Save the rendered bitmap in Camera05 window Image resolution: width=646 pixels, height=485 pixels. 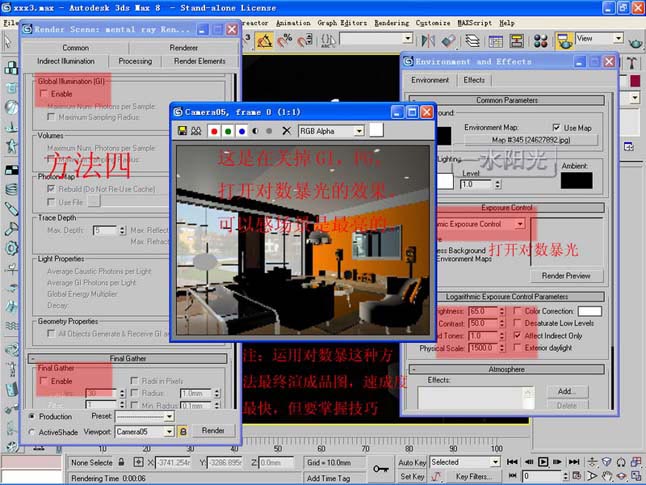[182, 131]
